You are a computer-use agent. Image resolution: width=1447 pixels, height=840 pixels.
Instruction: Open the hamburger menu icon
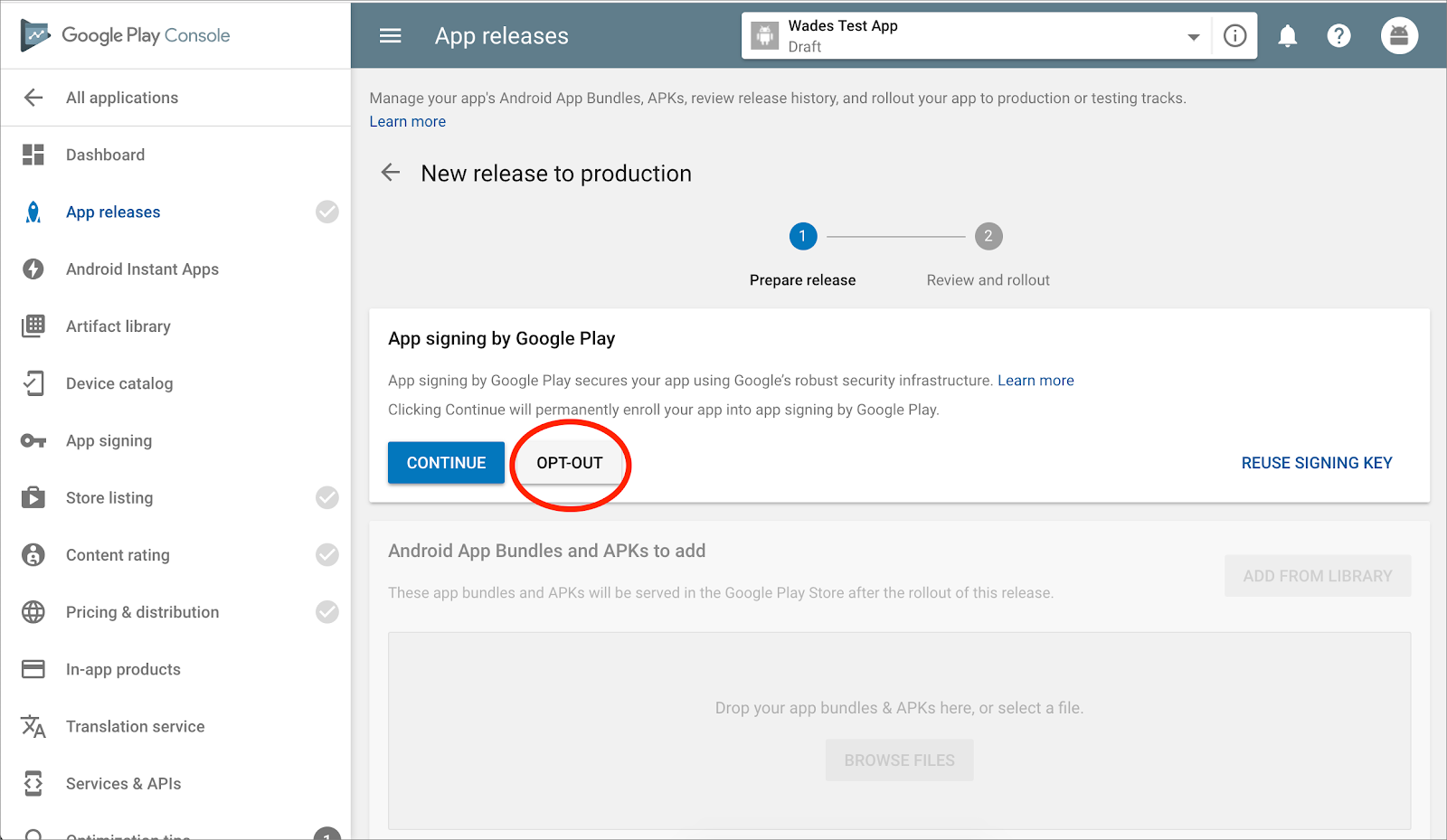click(x=391, y=35)
